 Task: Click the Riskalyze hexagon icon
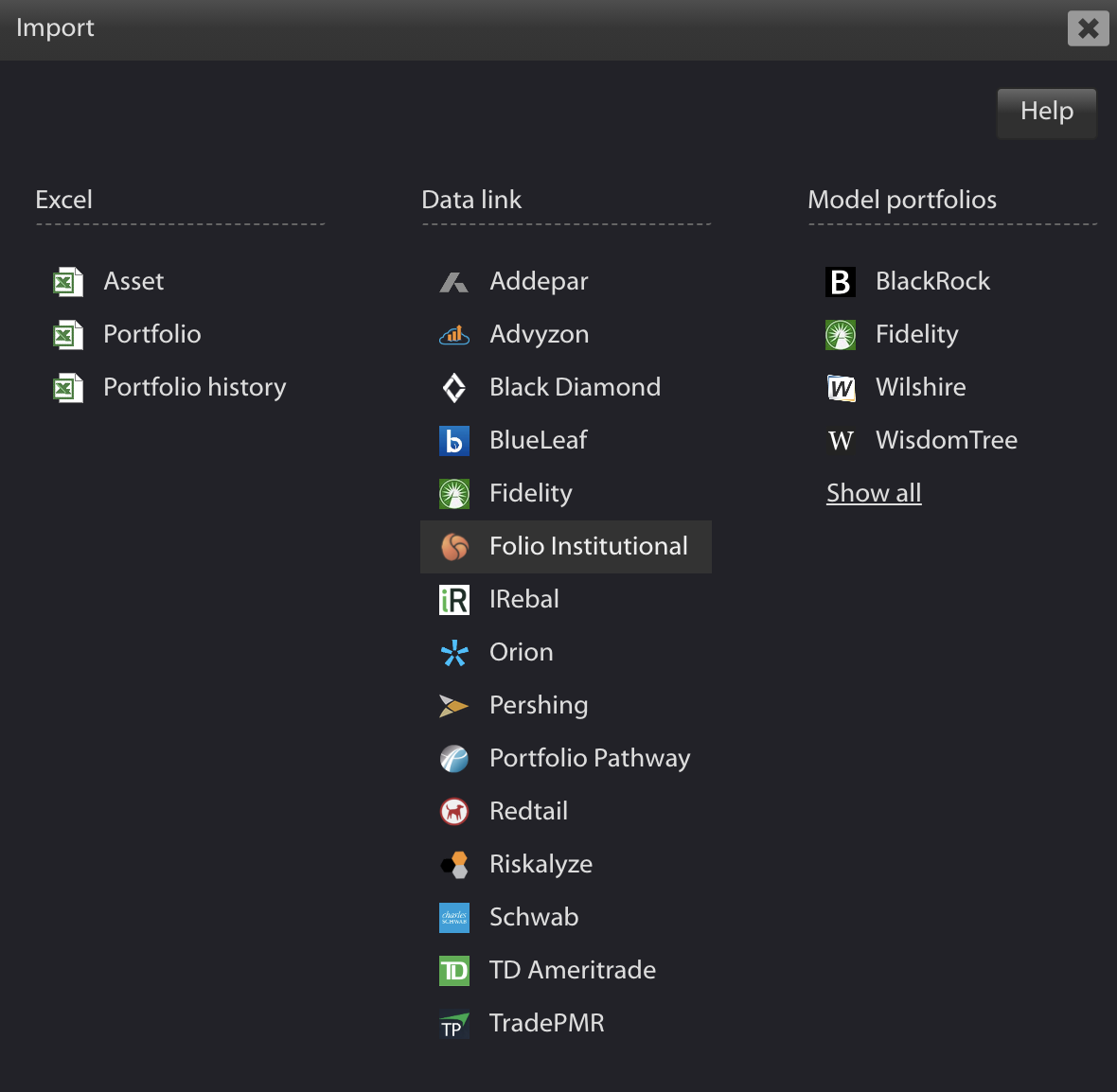[453, 865]
